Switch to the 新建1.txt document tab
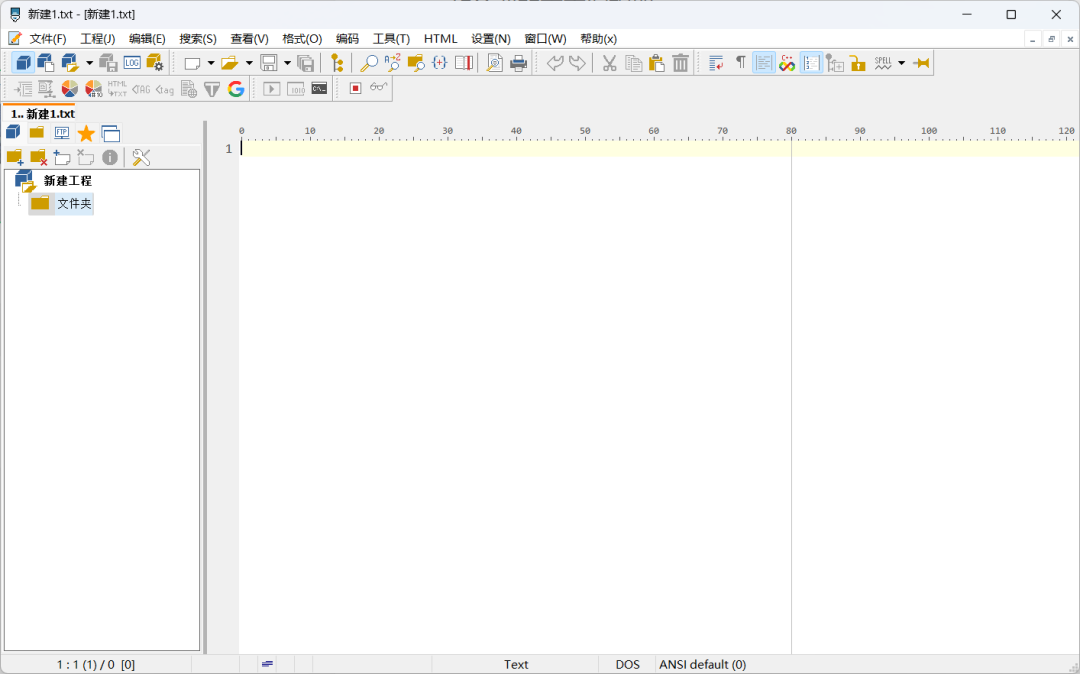This screenshot has height=674, width=1080. [x=42, y=114]
